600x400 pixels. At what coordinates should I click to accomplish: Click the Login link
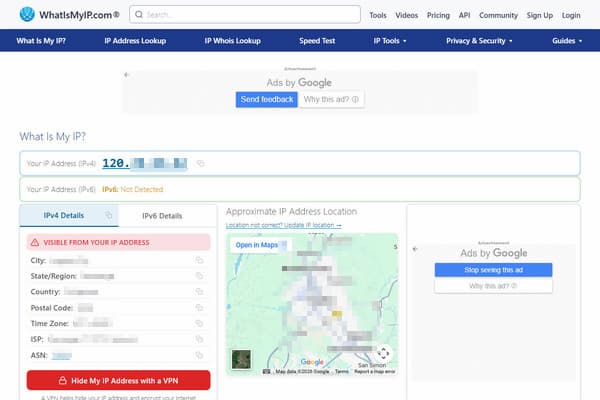tap(571, 15)
